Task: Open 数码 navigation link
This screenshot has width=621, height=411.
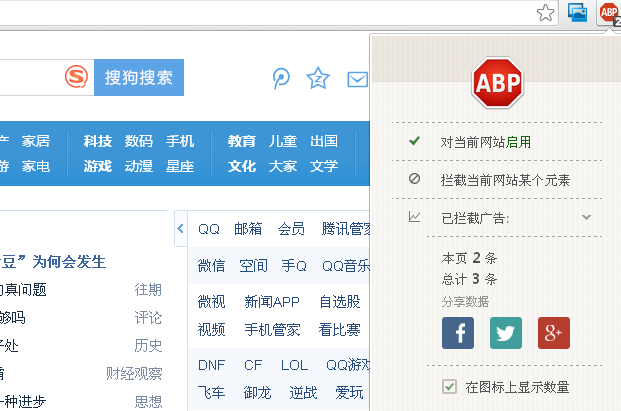Action: [139, 141]
